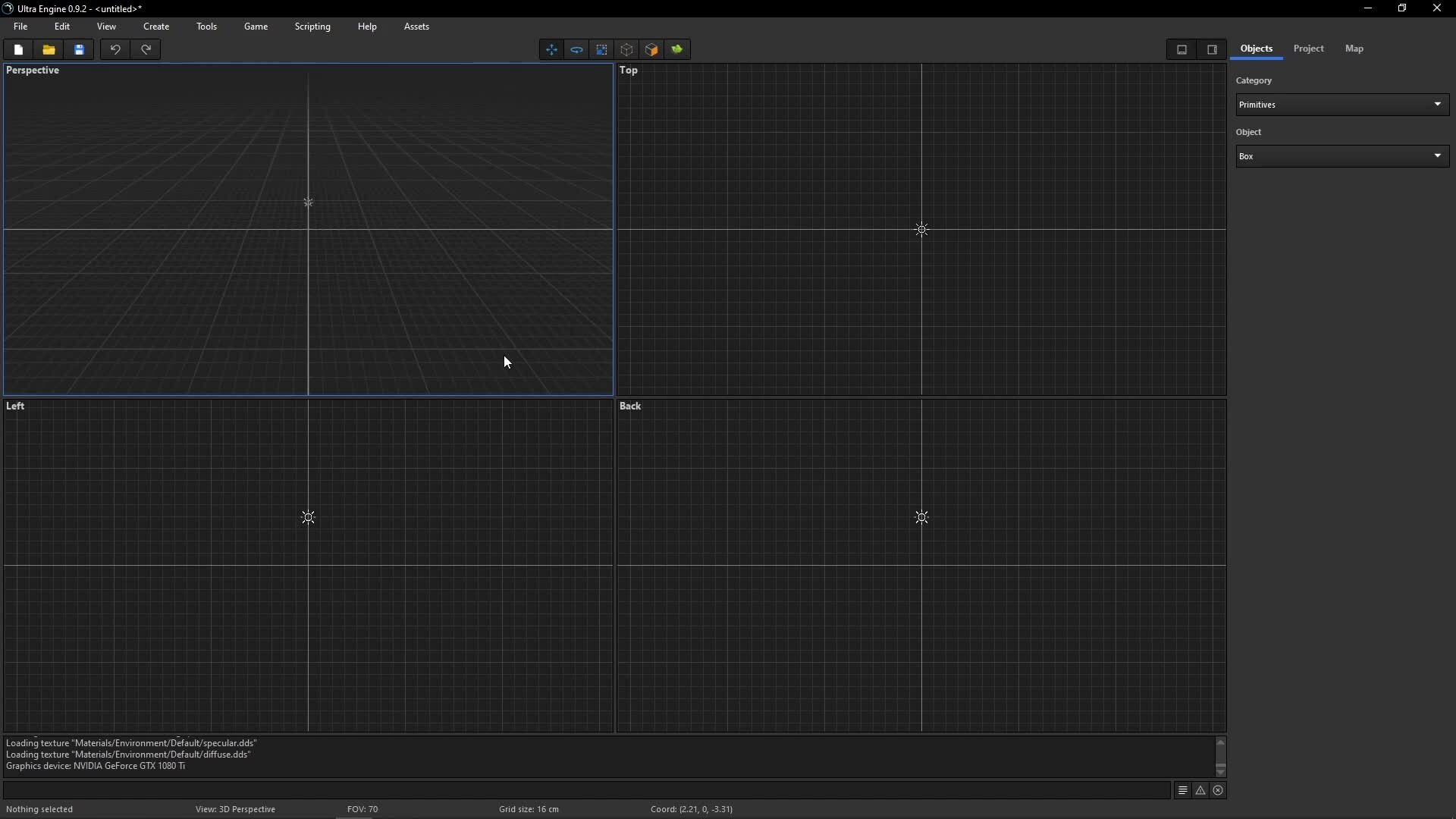
Task: Click the Undo arrow icon
Action: click(x=115, y=50)
